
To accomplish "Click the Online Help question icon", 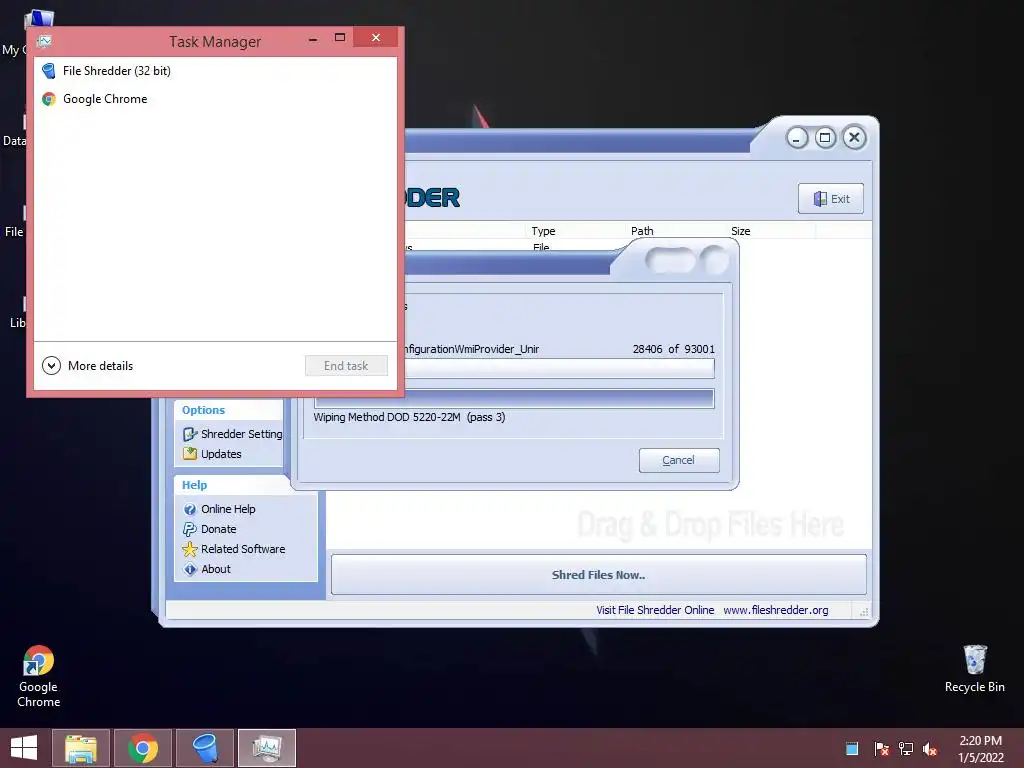I will point(190,509).
